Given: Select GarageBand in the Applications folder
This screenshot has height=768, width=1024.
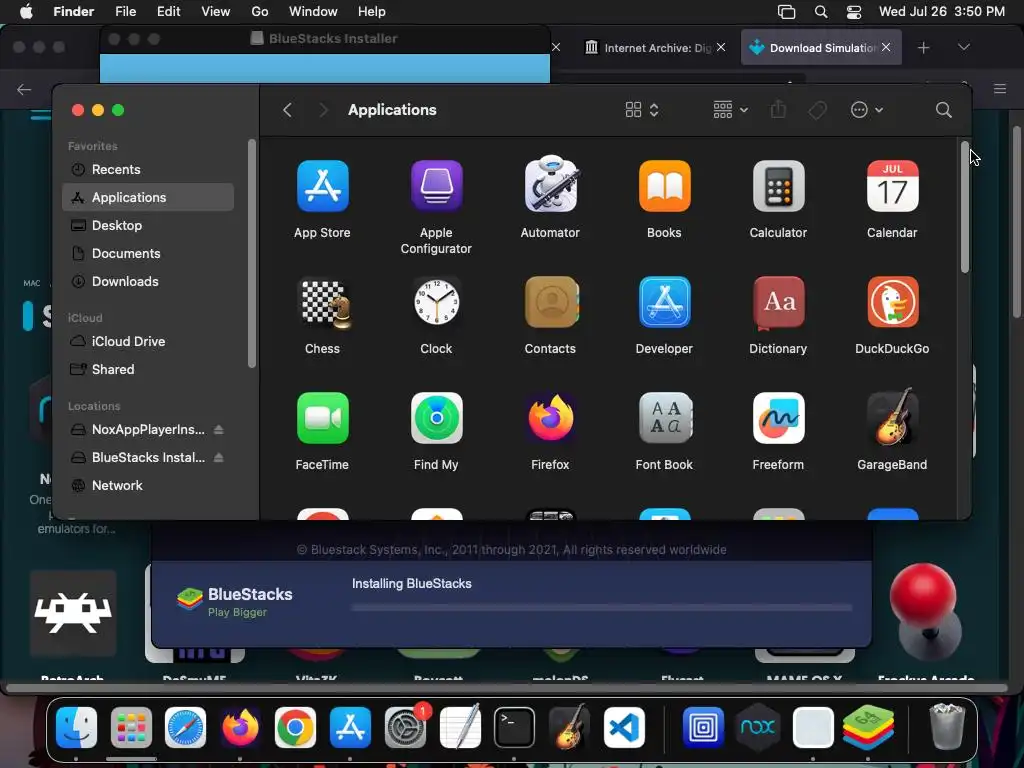Looking at the screenshot, I should [893, 417].
